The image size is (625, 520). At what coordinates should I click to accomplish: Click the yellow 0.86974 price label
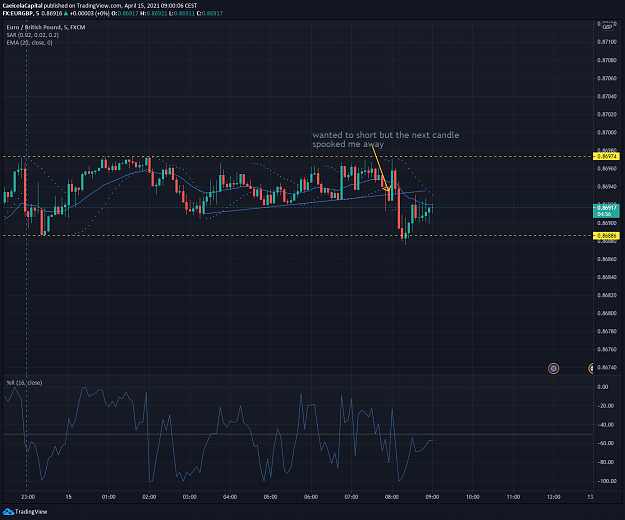click(606, 156)
